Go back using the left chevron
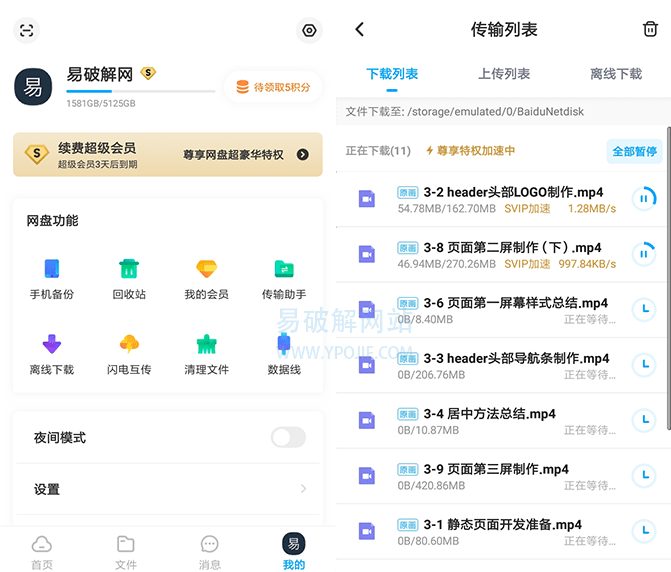Screen dimensions: 671x572 click(x=360, y=30)
